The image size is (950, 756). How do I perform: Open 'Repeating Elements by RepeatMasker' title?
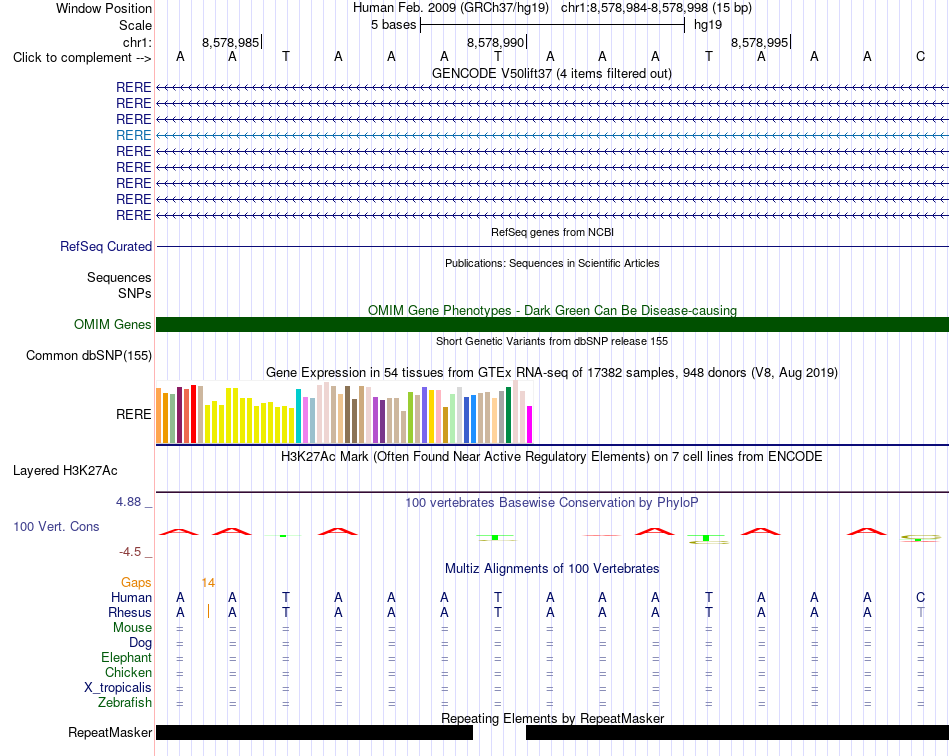[x=552, y=718]
